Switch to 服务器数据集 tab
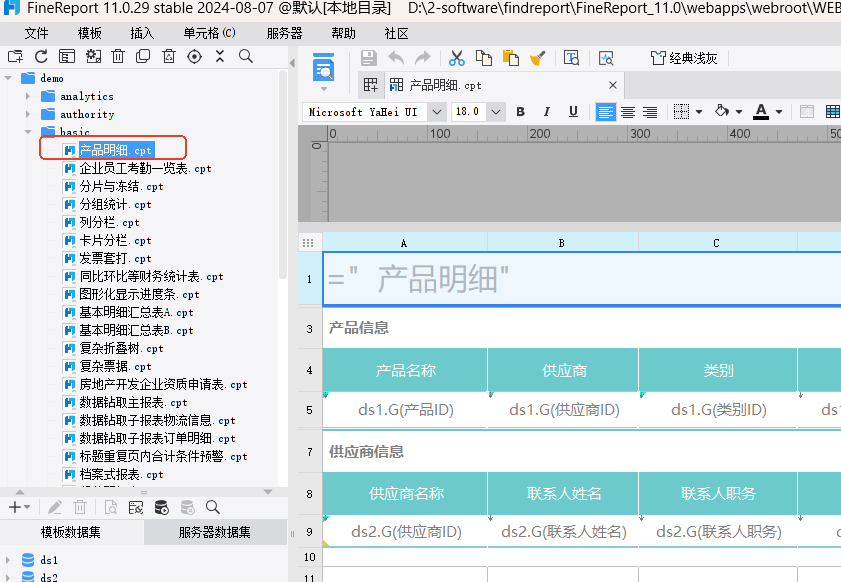 click(x=215, y=532)
